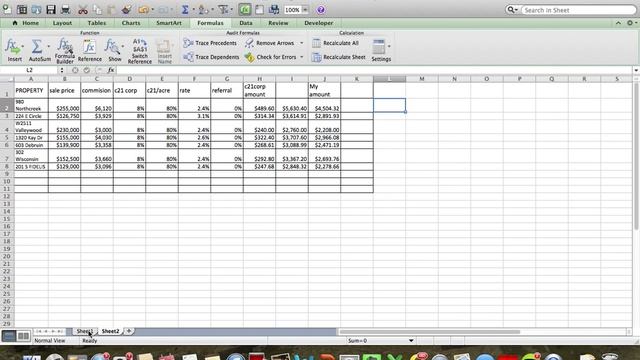
Task: Expand the AutoSum ribbon dropdown arrow
Action: coord(49,47)
